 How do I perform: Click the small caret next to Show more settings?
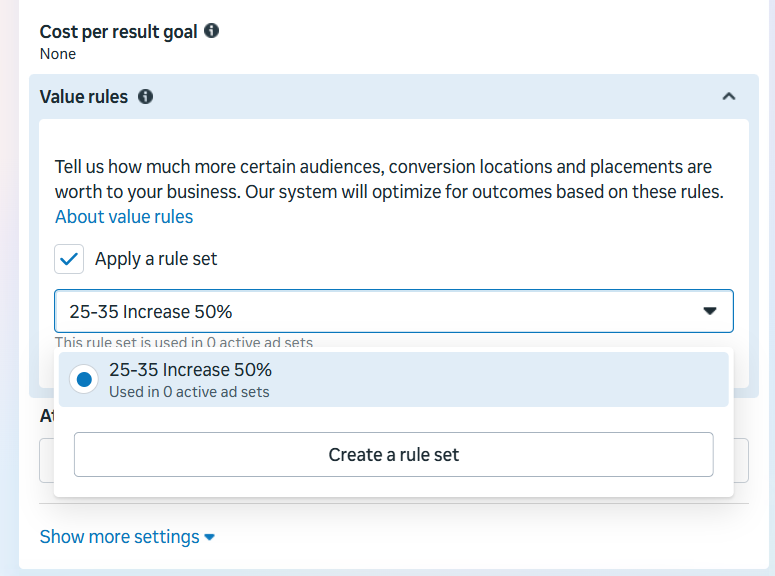click(x=210, y=538)
